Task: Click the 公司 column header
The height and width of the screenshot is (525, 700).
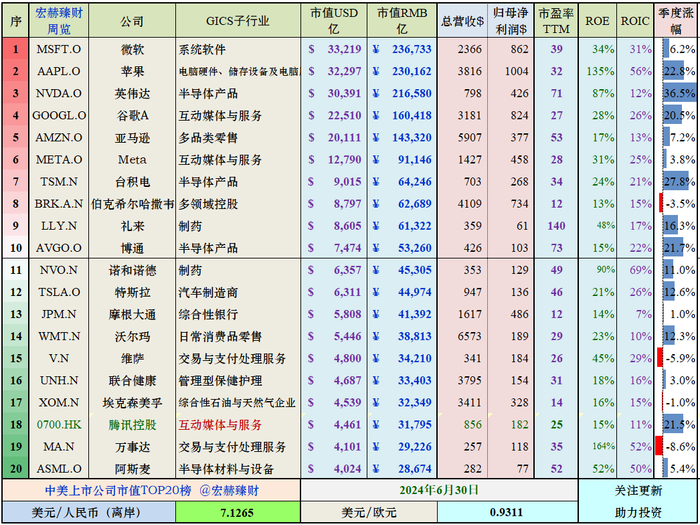Action: coord(132,21)
